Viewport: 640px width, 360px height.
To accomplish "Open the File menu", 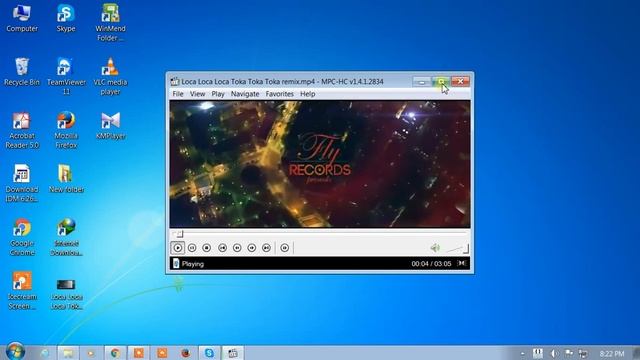I will point(178,94).
